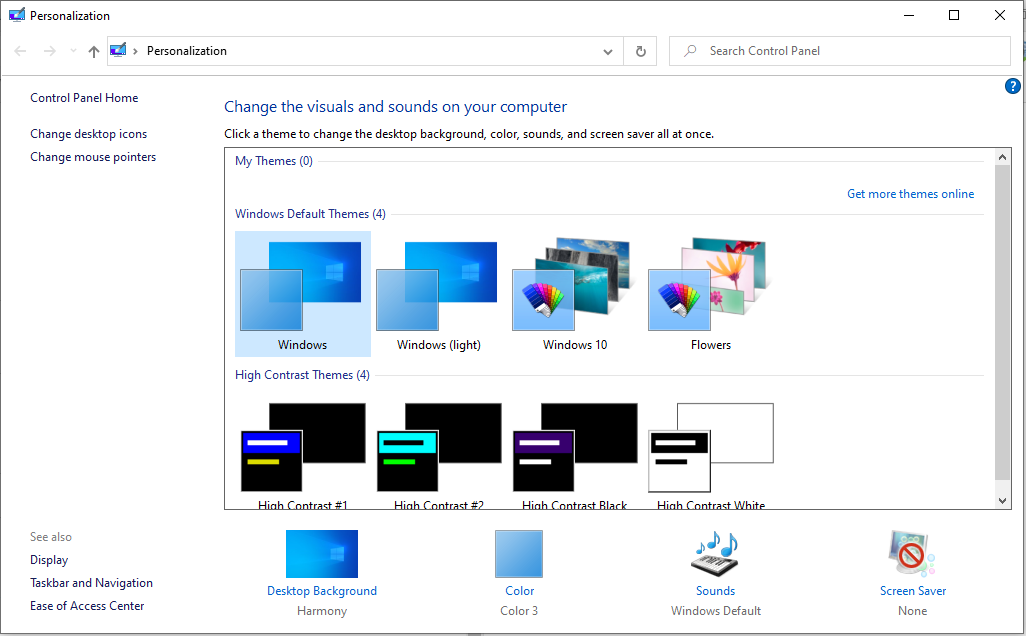
Task: Open the address bar history dropdown
Action: (x=608, y=51)
